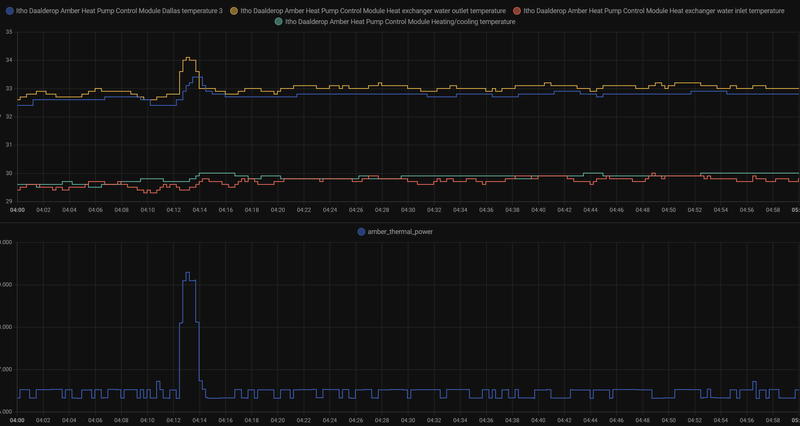Click the 04:12 tick on temperature chart

[x=173, y=210]
